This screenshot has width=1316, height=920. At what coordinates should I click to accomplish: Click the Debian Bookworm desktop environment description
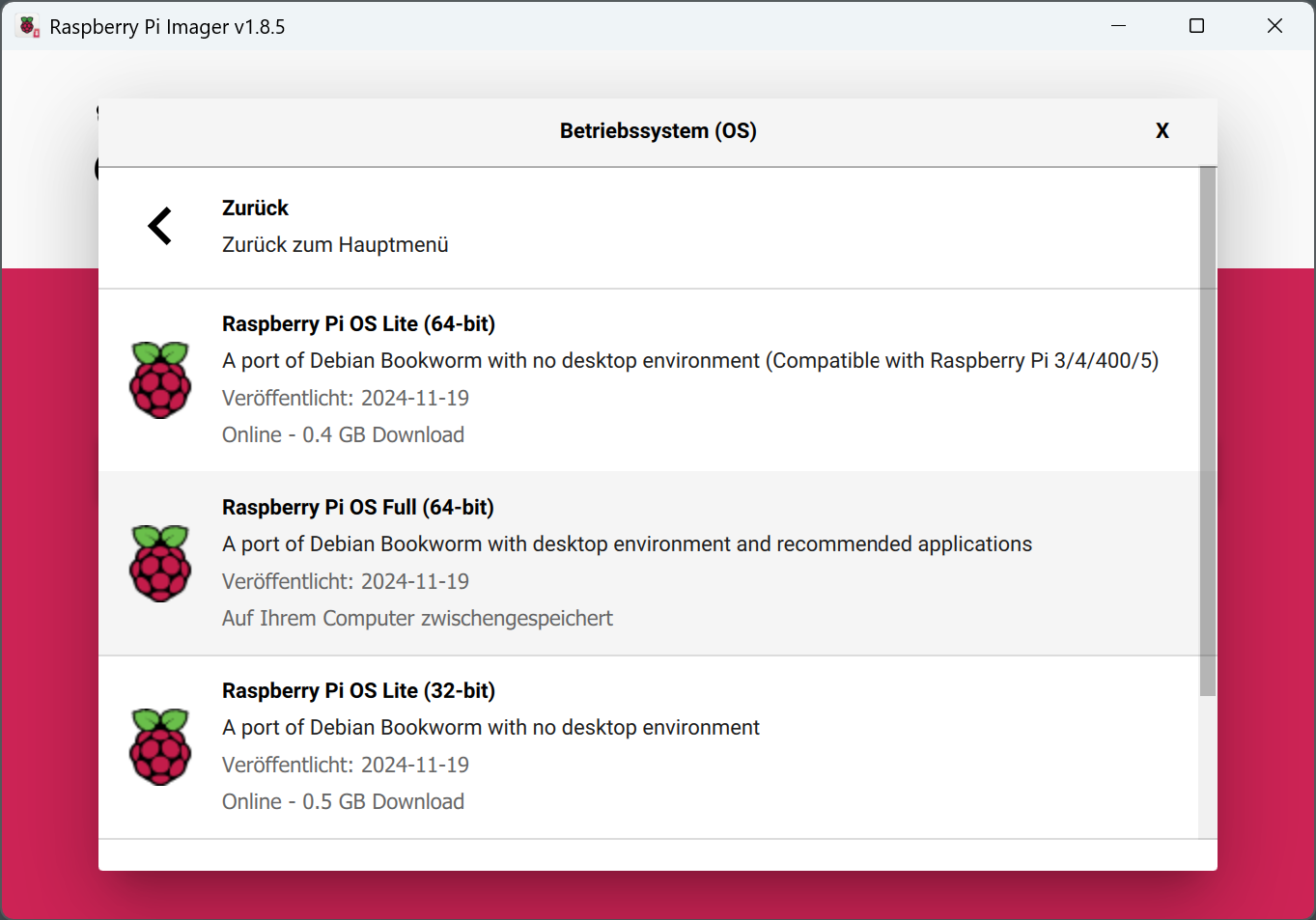[x=627, y=544]
